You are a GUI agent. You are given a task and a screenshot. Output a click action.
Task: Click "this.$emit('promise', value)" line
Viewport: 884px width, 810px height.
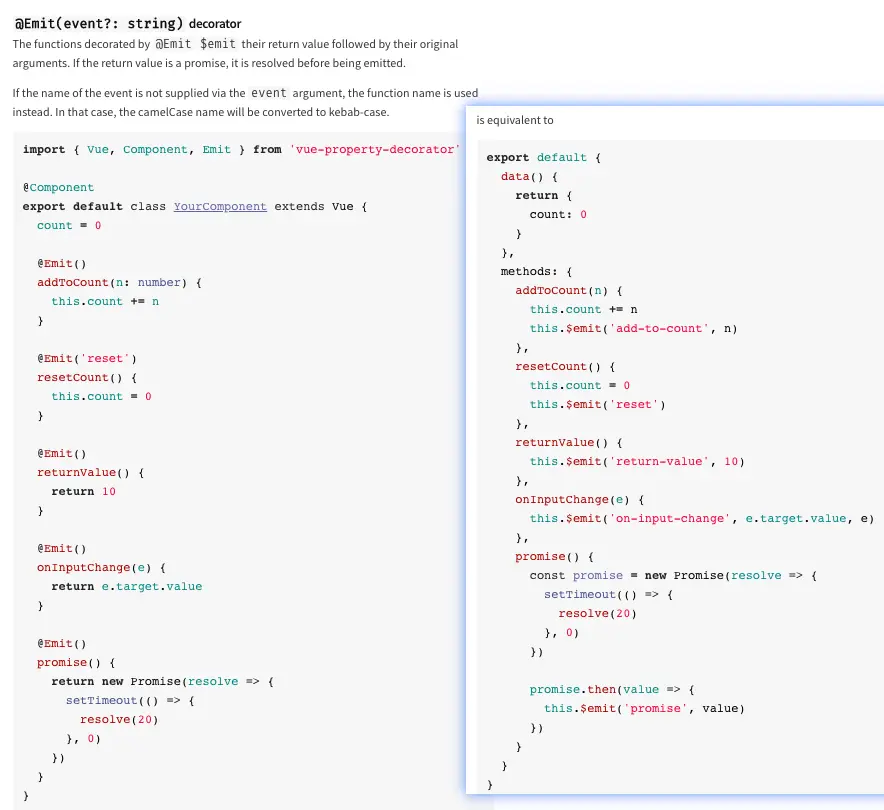pyautogui.click(x=644, y=708)
